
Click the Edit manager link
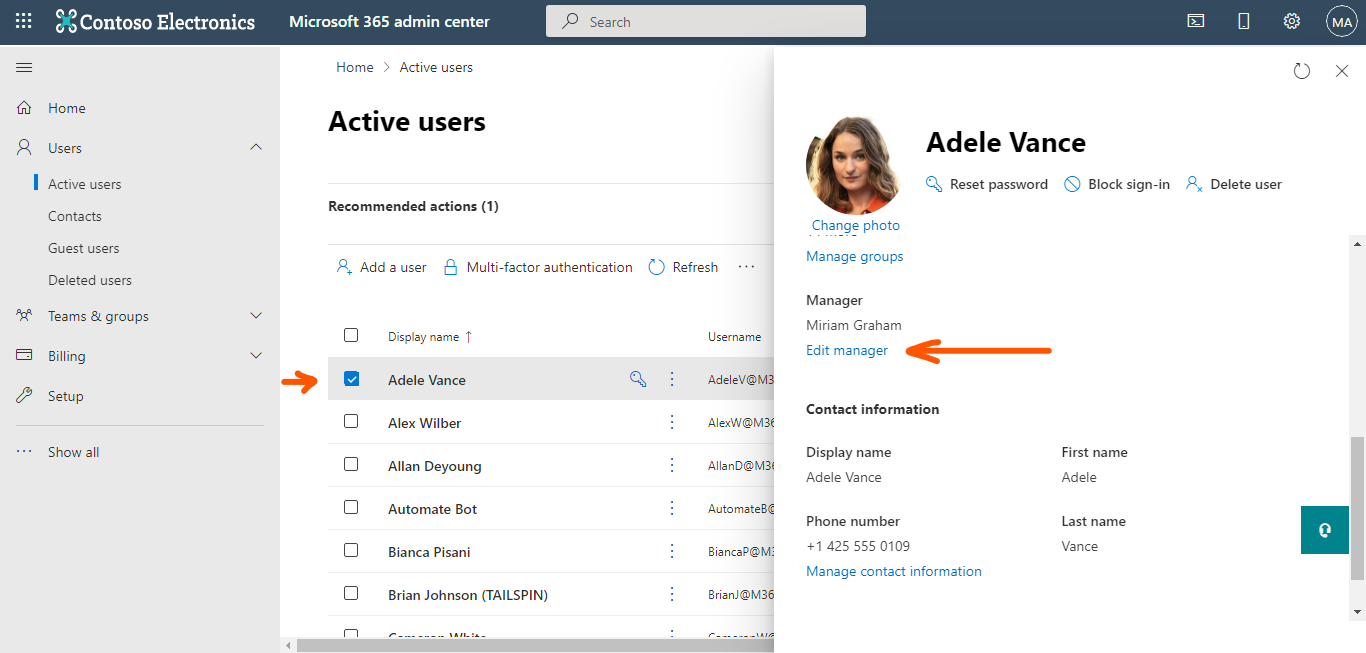pyautogui.click(x=846, y=350)
